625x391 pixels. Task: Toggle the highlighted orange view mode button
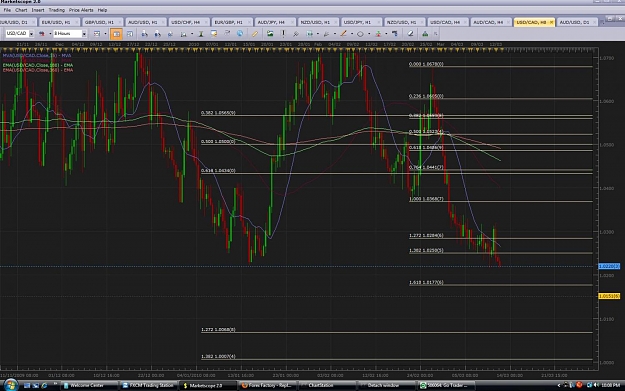click(116, 34)
